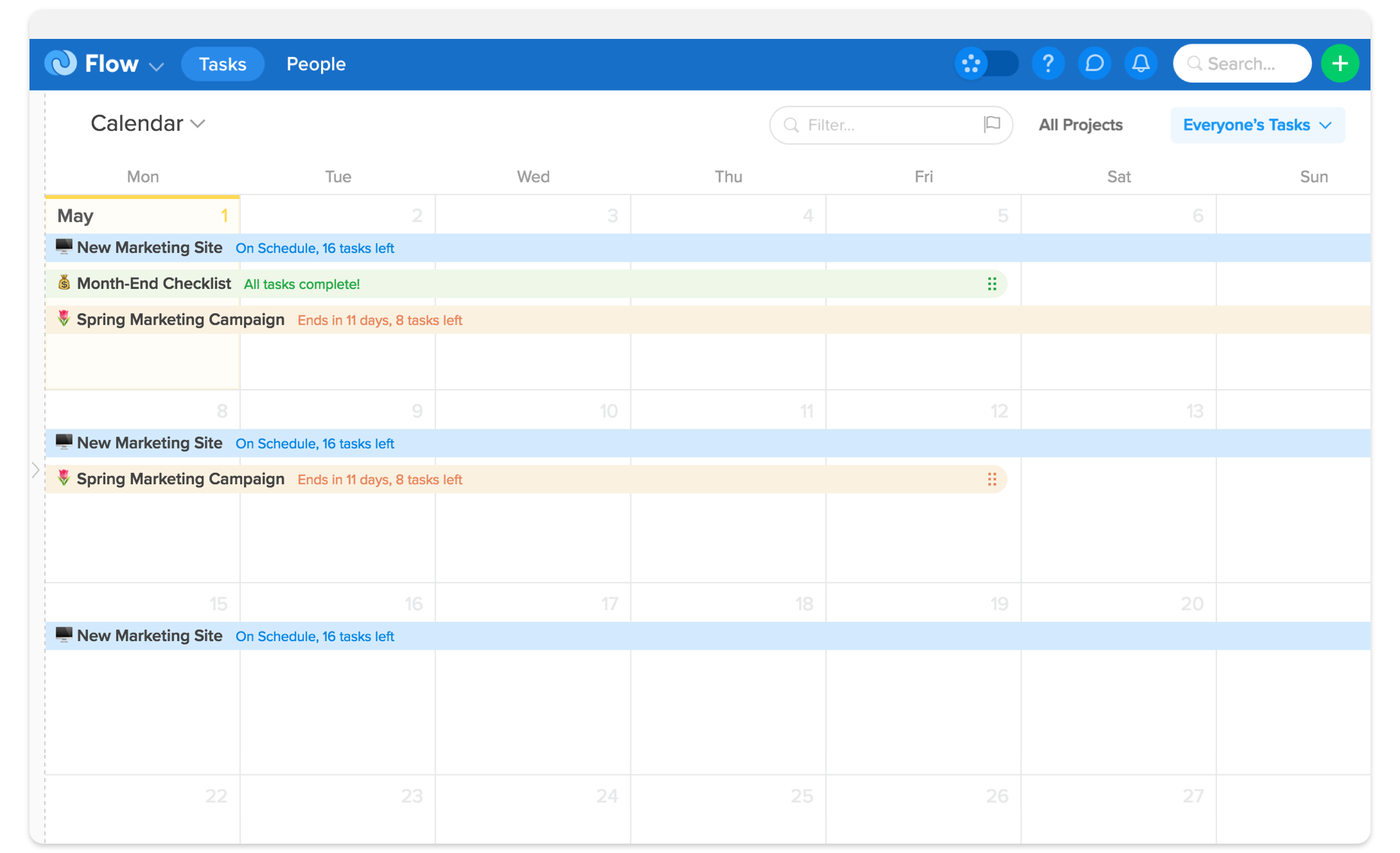Open Everyone's Tasks dropdown

point(1257,125)
